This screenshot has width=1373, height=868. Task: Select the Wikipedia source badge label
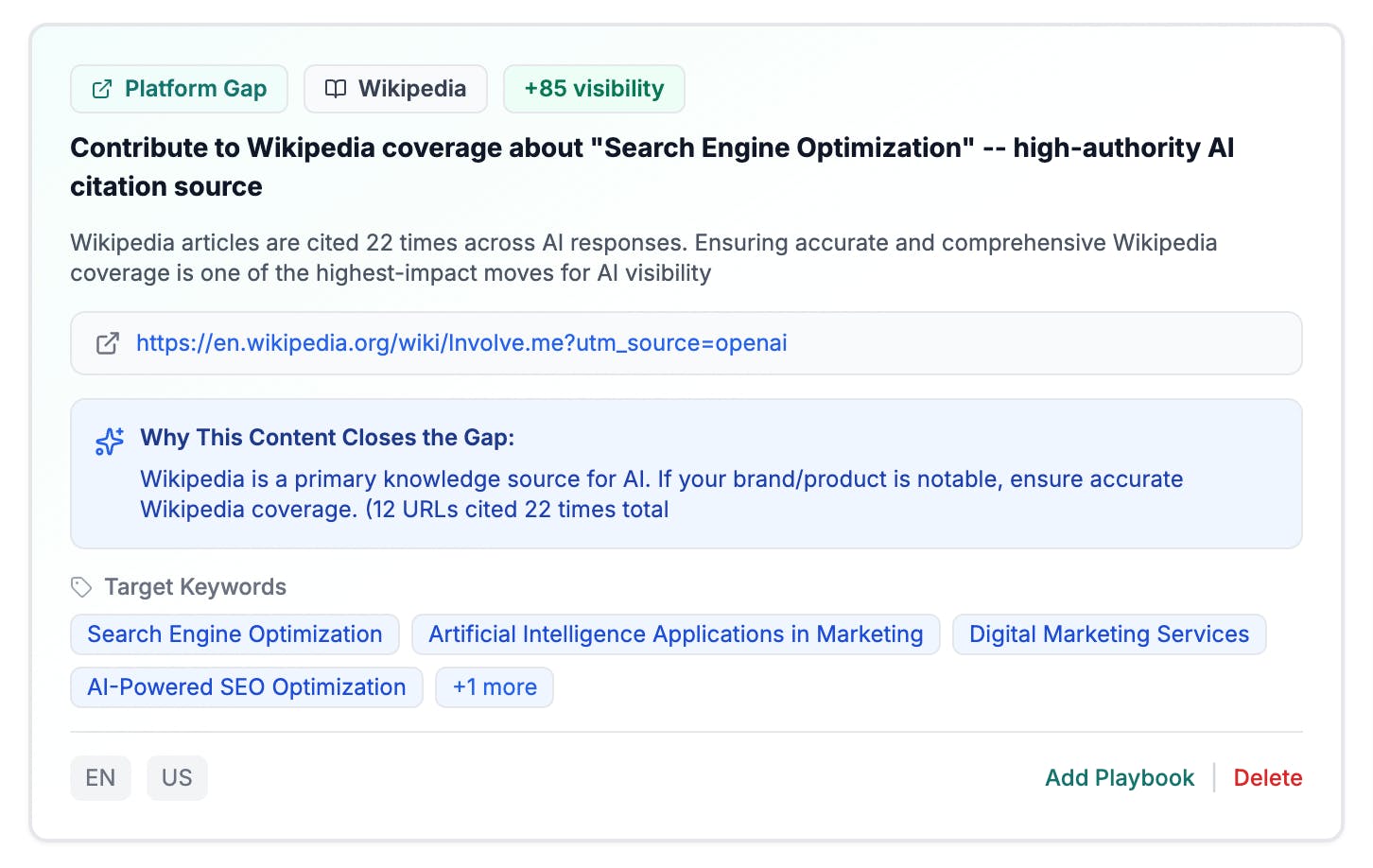point(411,89)
